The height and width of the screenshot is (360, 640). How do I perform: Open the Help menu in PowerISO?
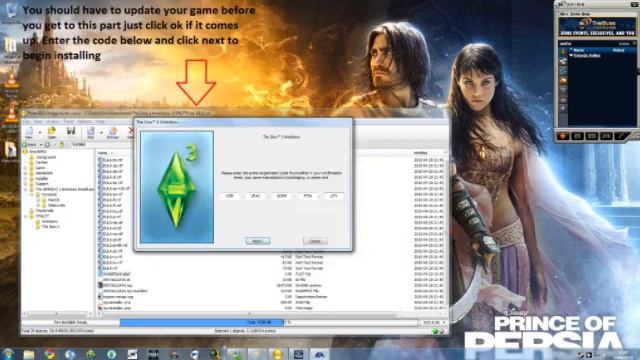[x=100, y=122]
